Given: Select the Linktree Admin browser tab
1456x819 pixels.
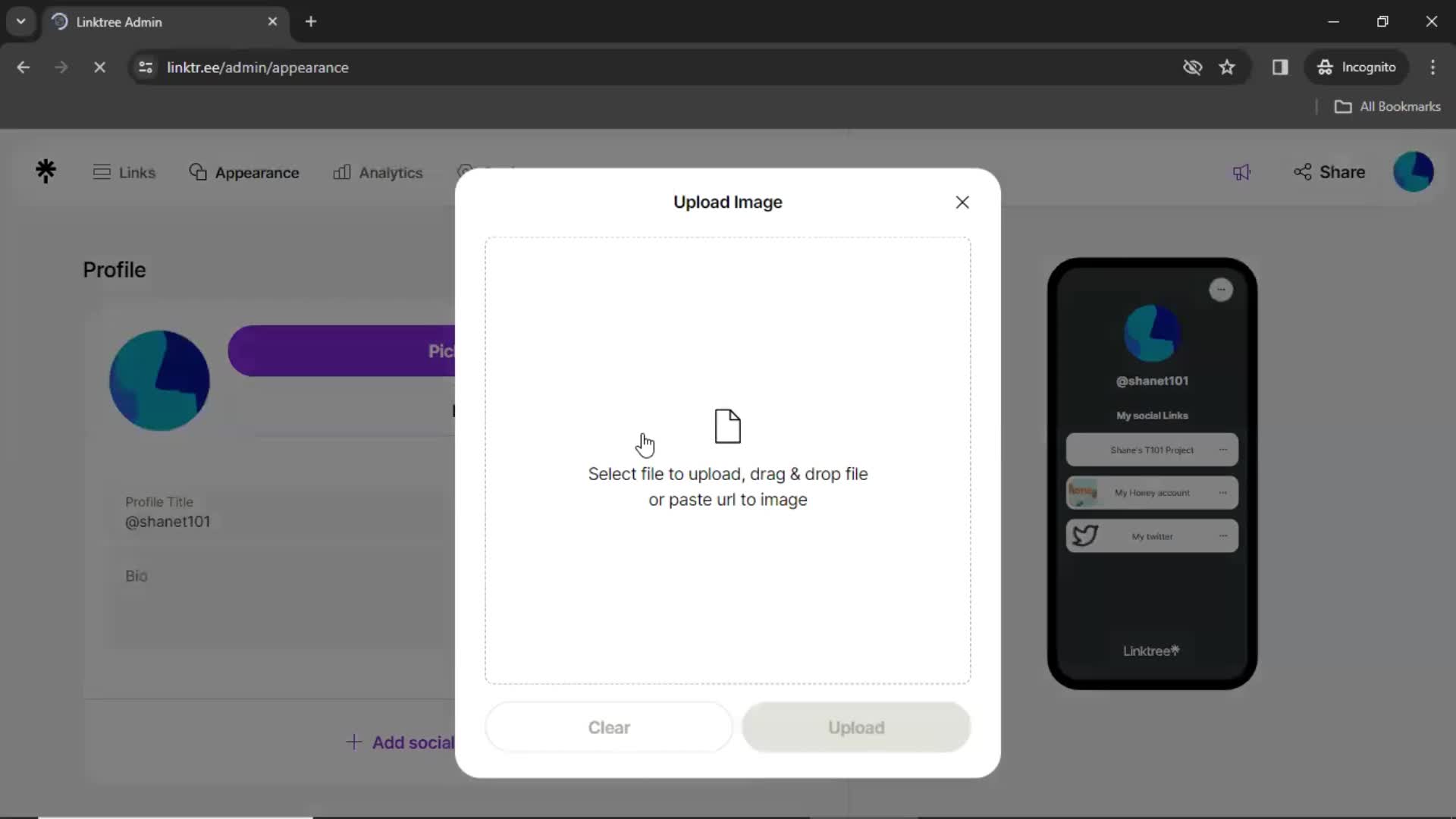Looking at the screenshot, I should tap(165, 22).
